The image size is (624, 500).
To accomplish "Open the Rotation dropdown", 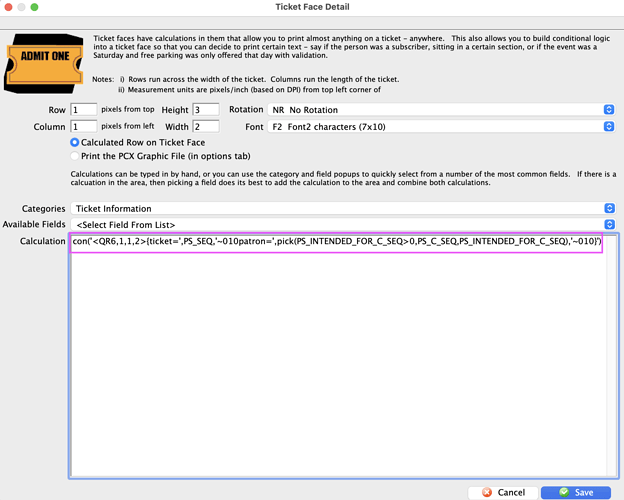I will click(441, 109).
